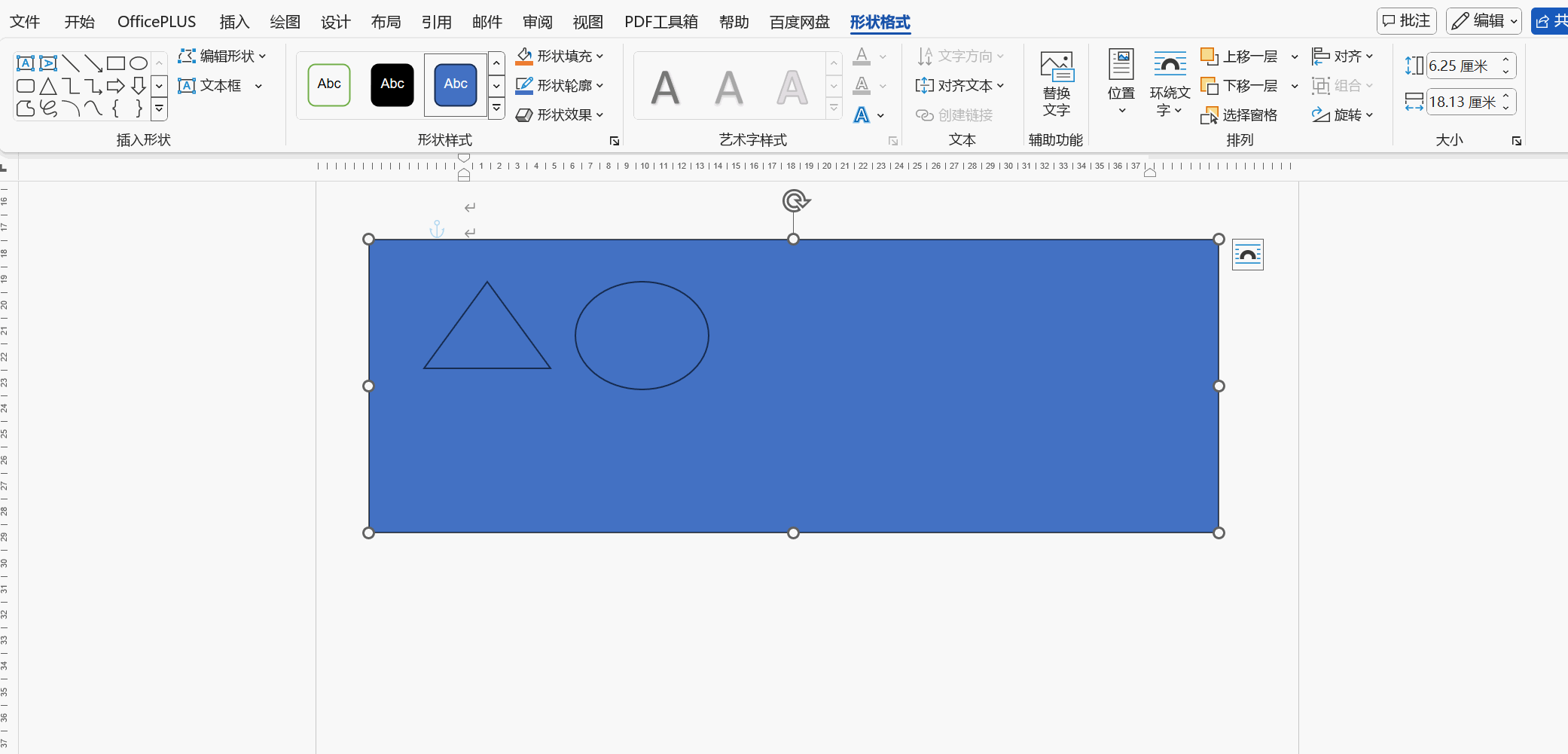Open the Wrap Text (环绕文字) dropdown

click(1170, 84)
